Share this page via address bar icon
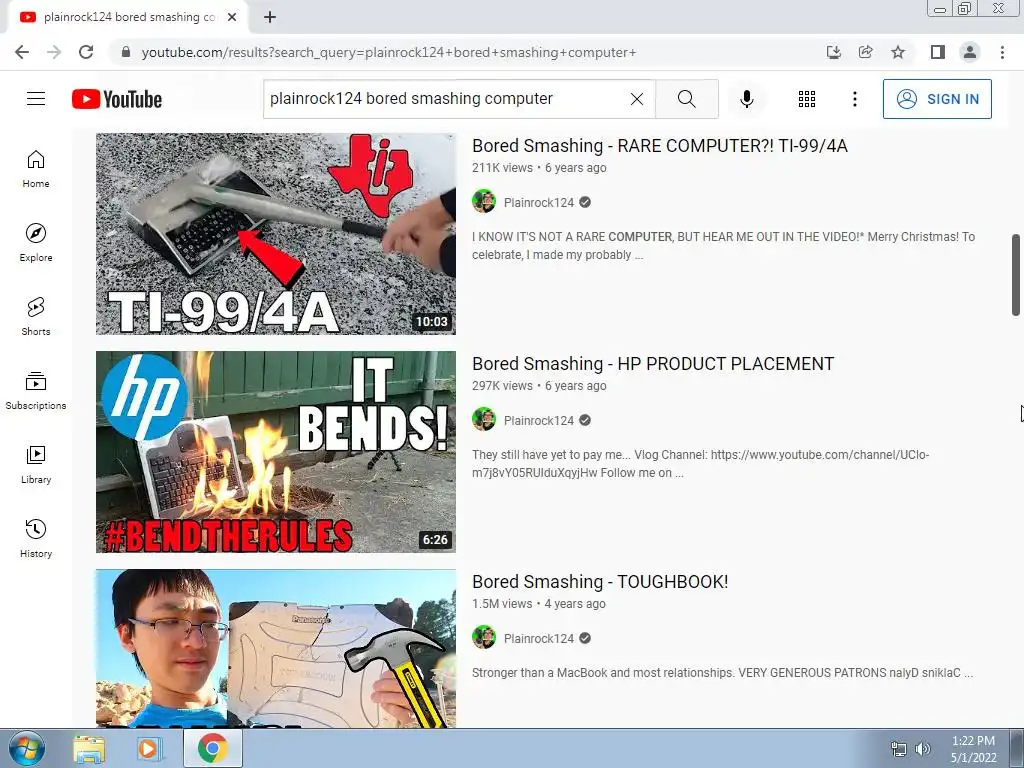Viewport: 1024px width, 768px height. click(866, 52)
